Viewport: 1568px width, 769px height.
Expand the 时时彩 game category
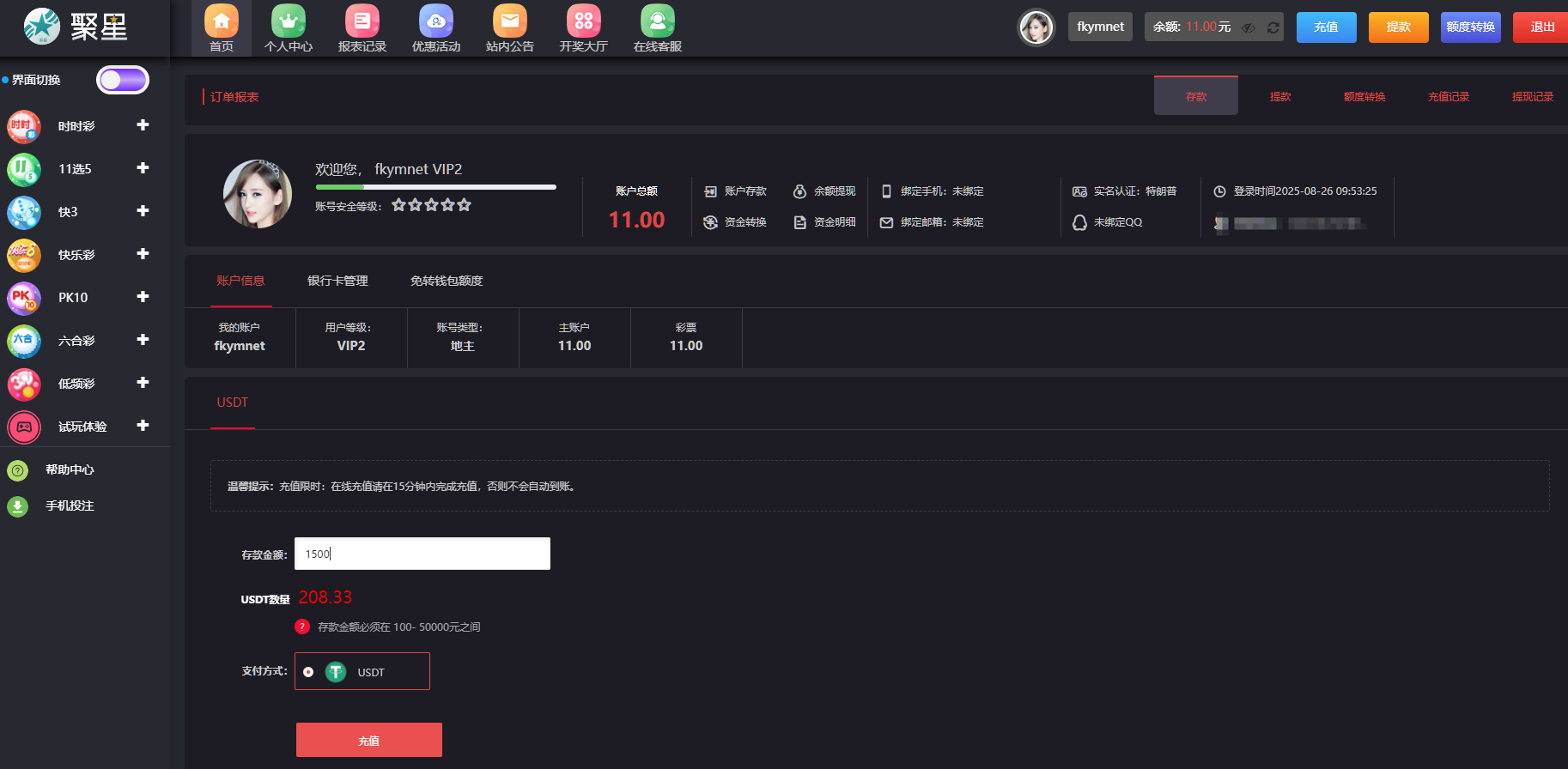click(x=143, y=125)
